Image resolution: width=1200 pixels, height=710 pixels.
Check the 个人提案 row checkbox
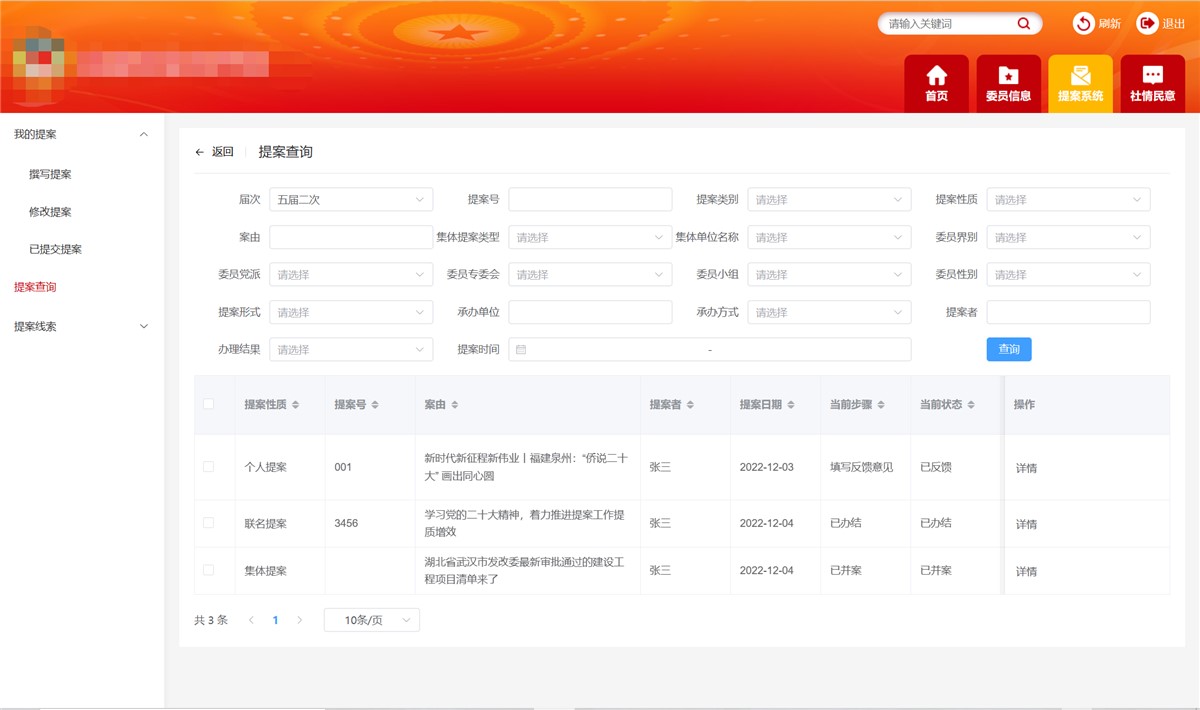208,467
